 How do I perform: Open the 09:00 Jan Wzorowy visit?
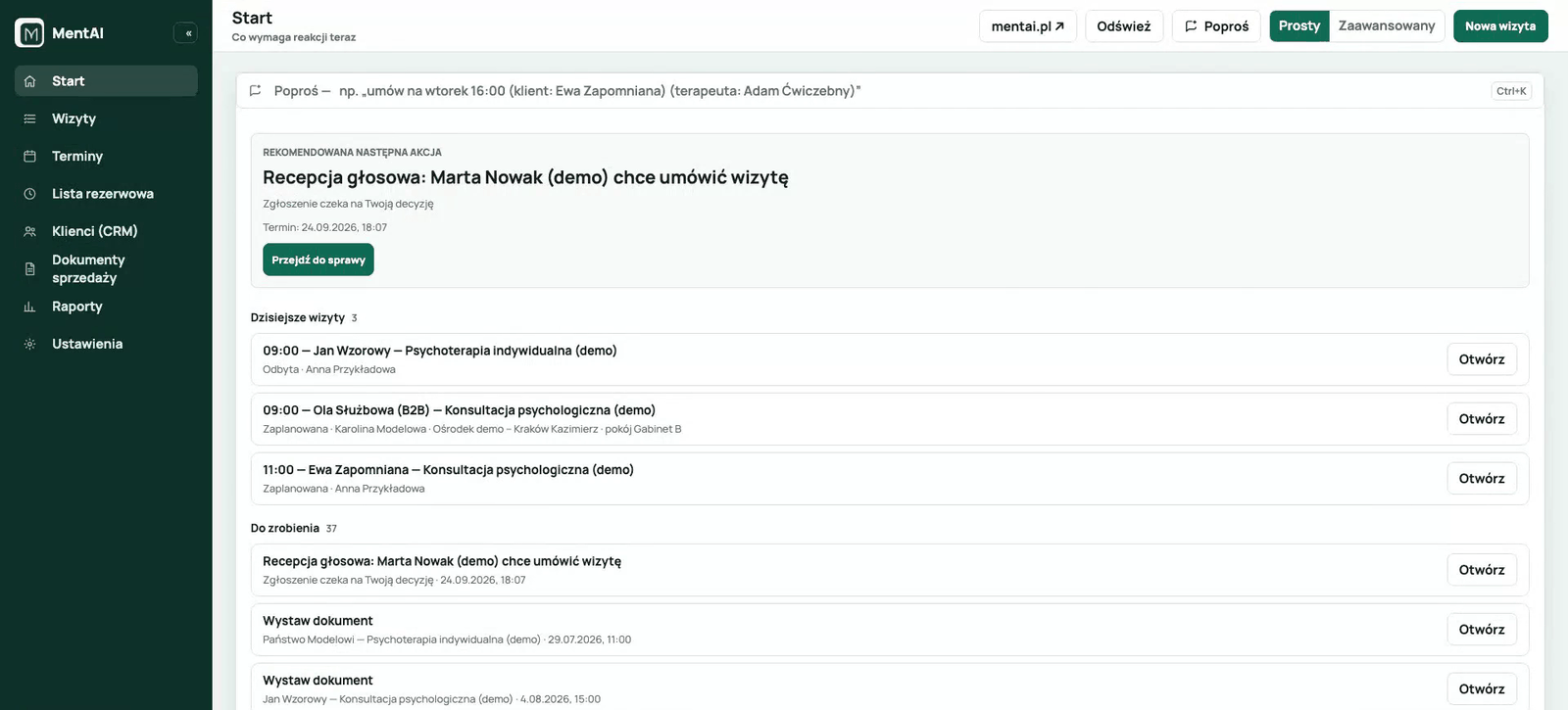1482,359
